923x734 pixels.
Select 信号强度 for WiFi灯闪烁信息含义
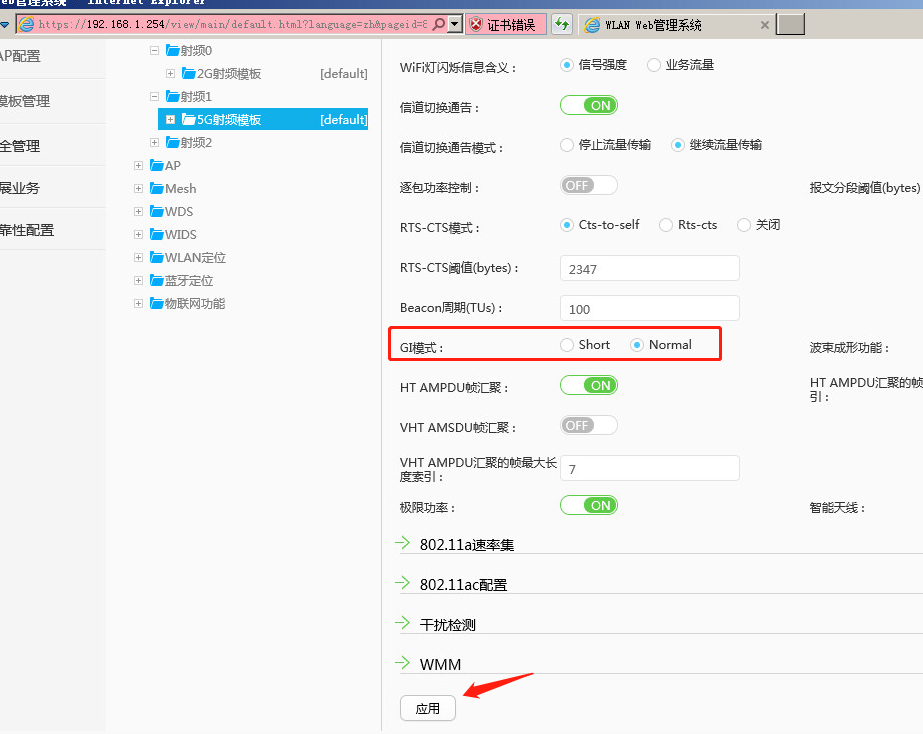pos(567,65)
